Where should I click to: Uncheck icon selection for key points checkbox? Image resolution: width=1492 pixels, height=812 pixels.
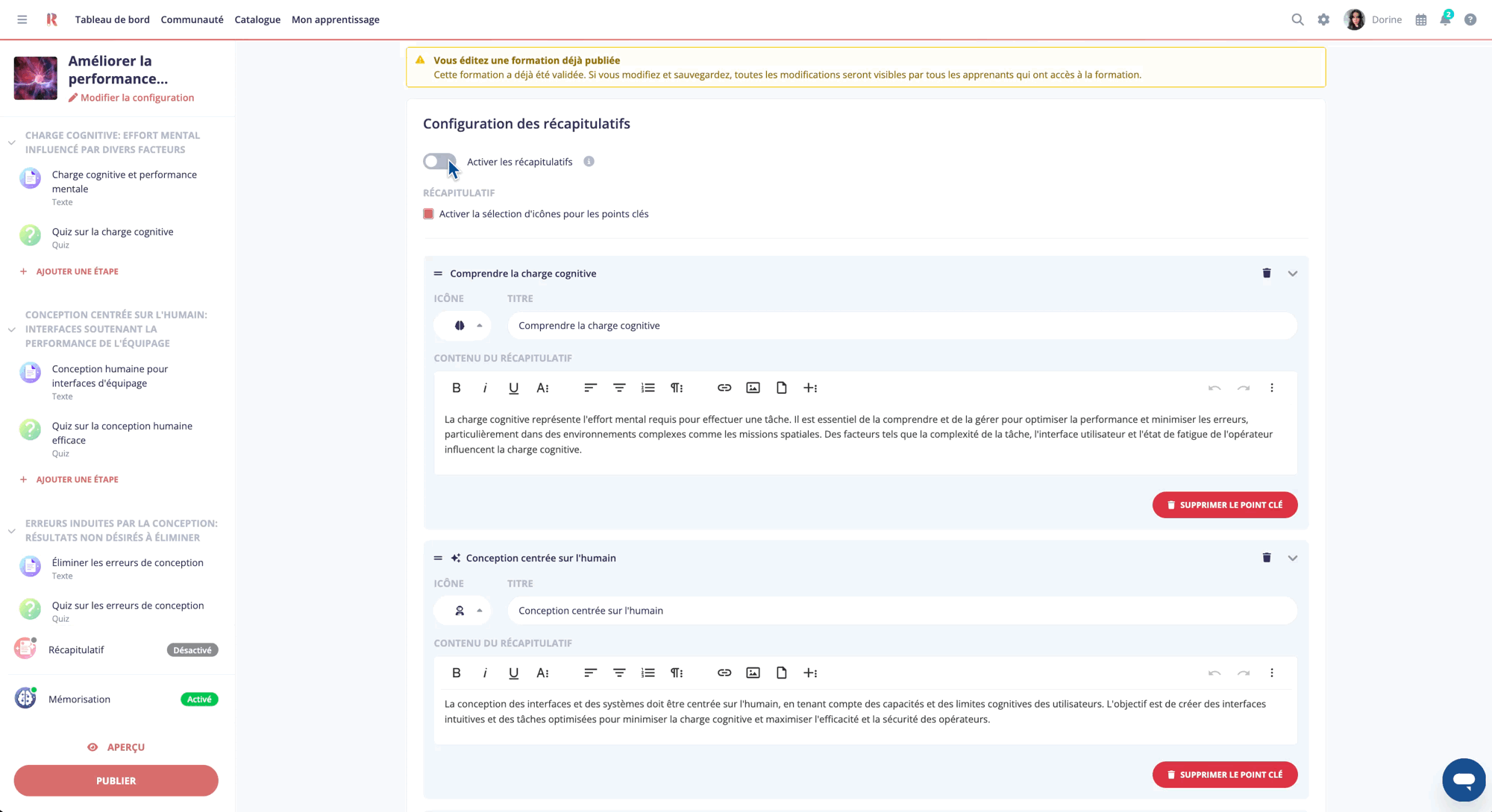429,214
